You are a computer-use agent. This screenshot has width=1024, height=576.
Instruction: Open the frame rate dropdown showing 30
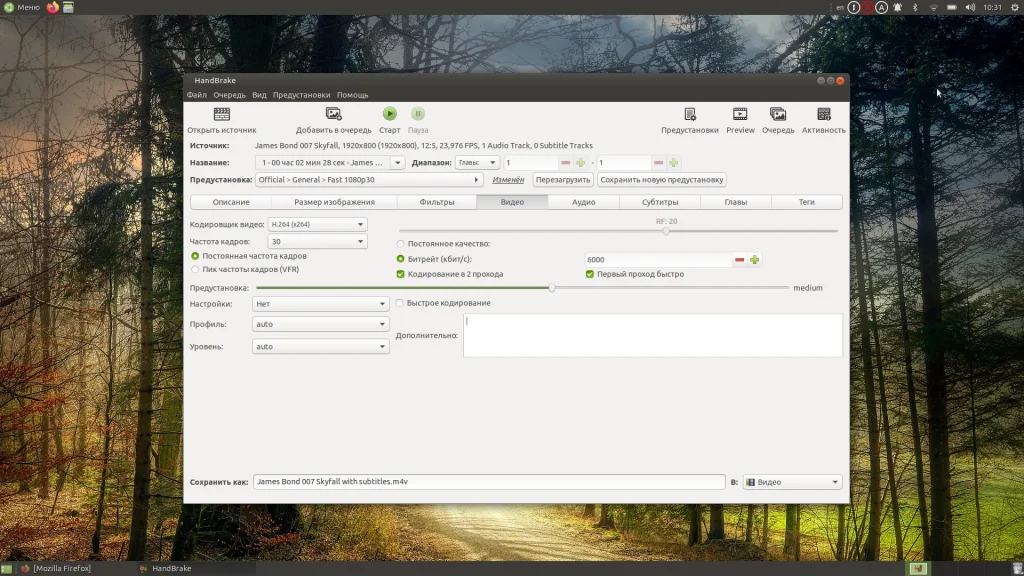coord(318,242)
